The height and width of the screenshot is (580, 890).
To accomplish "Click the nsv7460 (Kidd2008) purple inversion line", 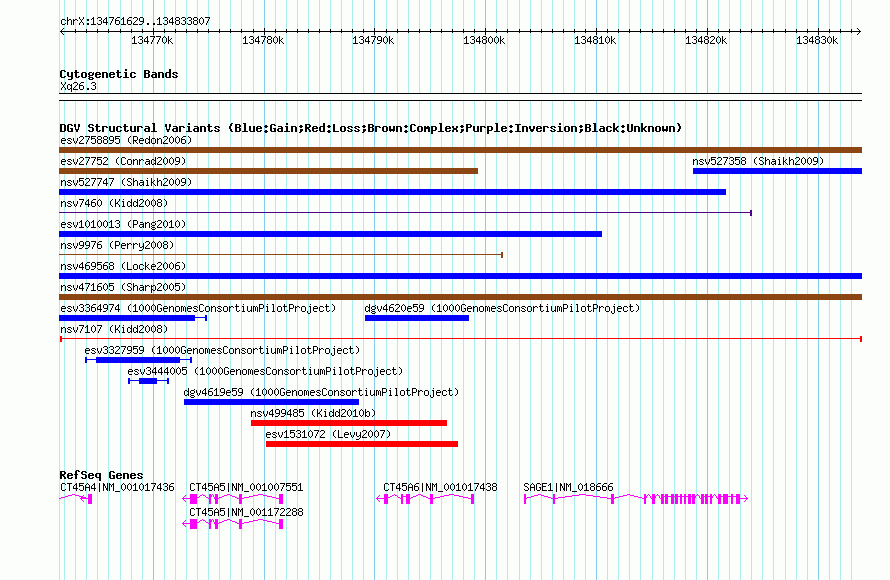I will pos(405,213).
